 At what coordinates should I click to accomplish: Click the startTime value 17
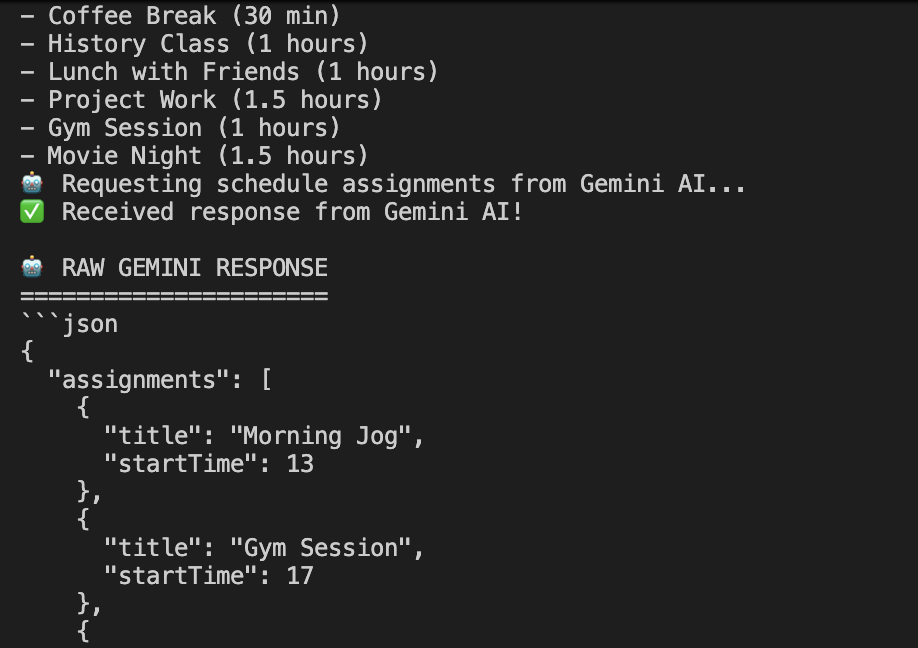(299, 576)
